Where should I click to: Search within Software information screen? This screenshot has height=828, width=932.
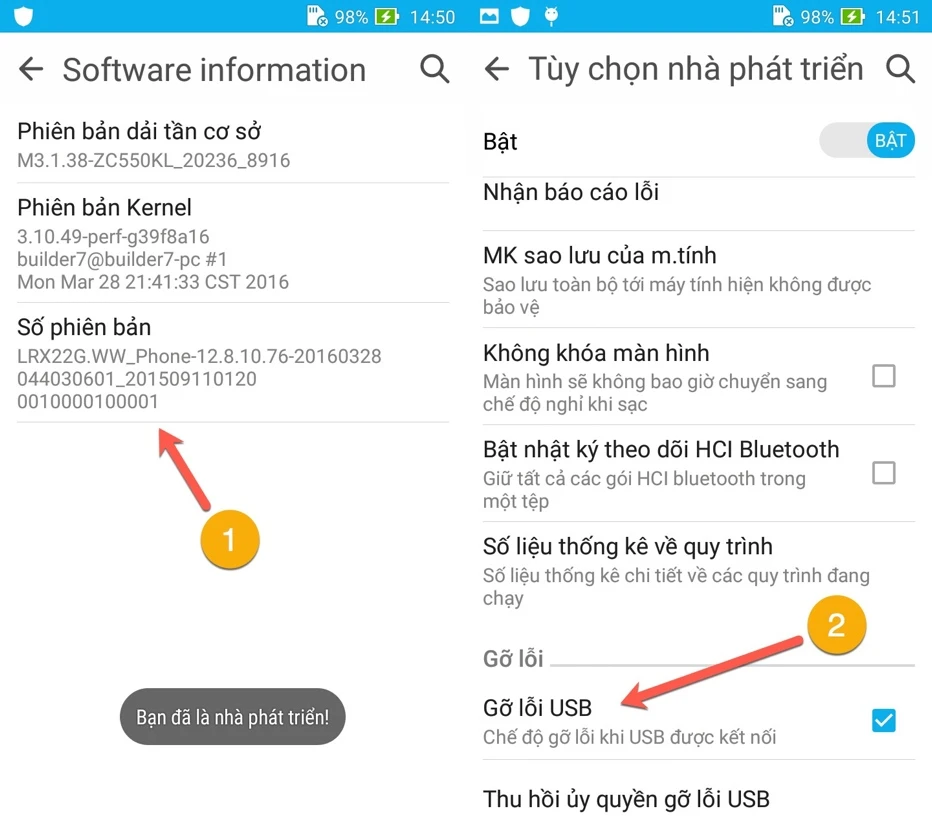point(434,69)
